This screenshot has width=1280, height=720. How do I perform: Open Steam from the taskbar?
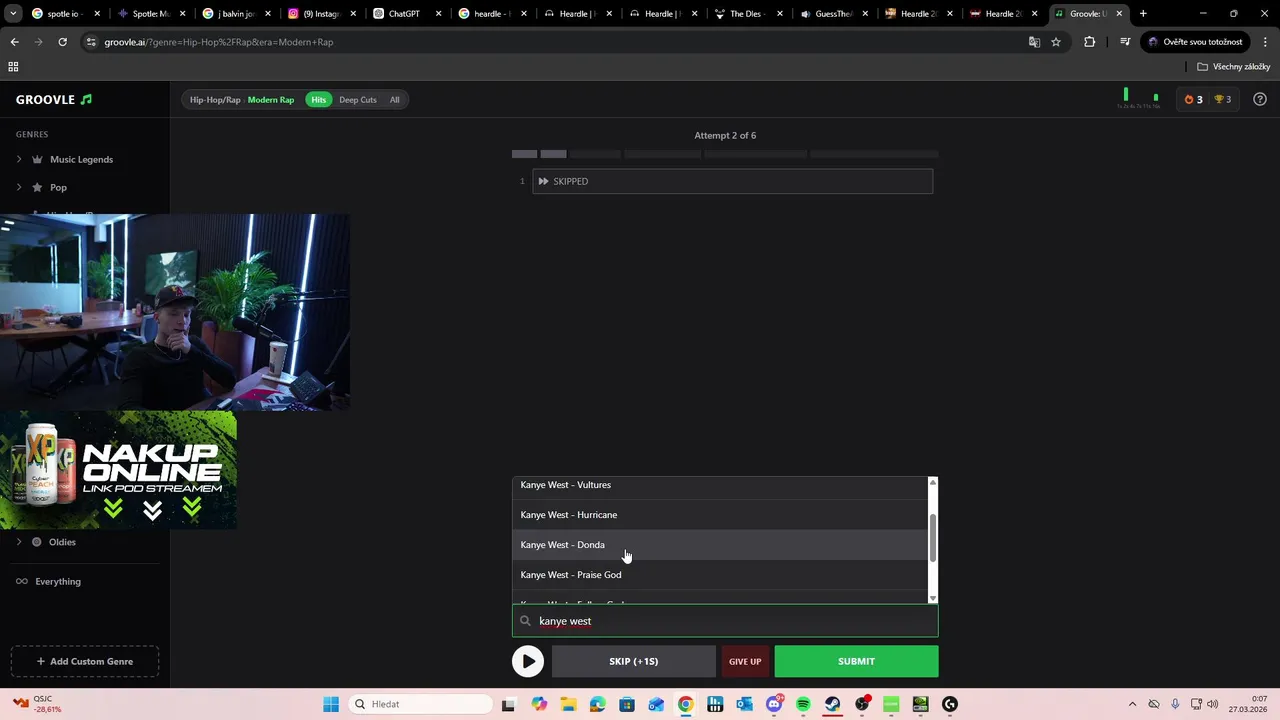pyautogui.click(x=832, y=704)
